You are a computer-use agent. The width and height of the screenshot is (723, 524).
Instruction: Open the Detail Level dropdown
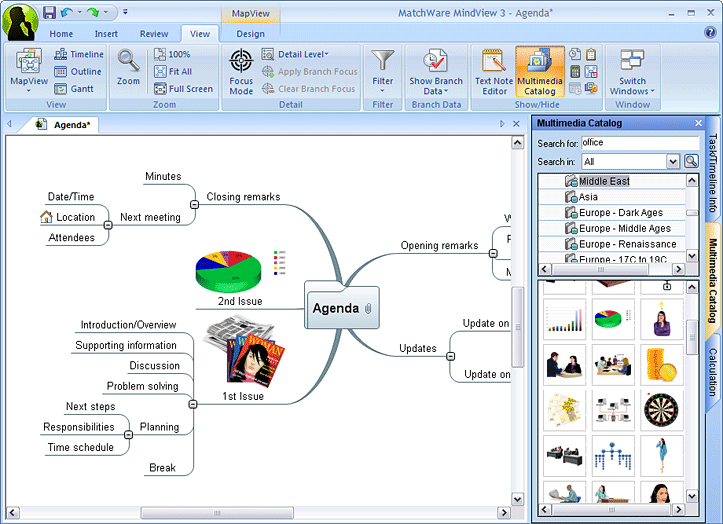point(295,54)
